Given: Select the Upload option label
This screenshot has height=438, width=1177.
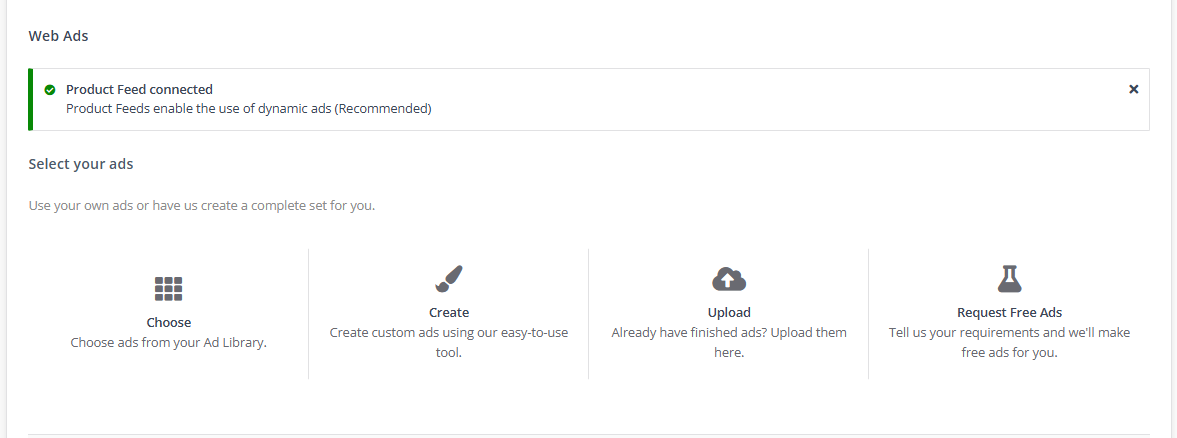Looking at the screenshot, I should (729, 312).
